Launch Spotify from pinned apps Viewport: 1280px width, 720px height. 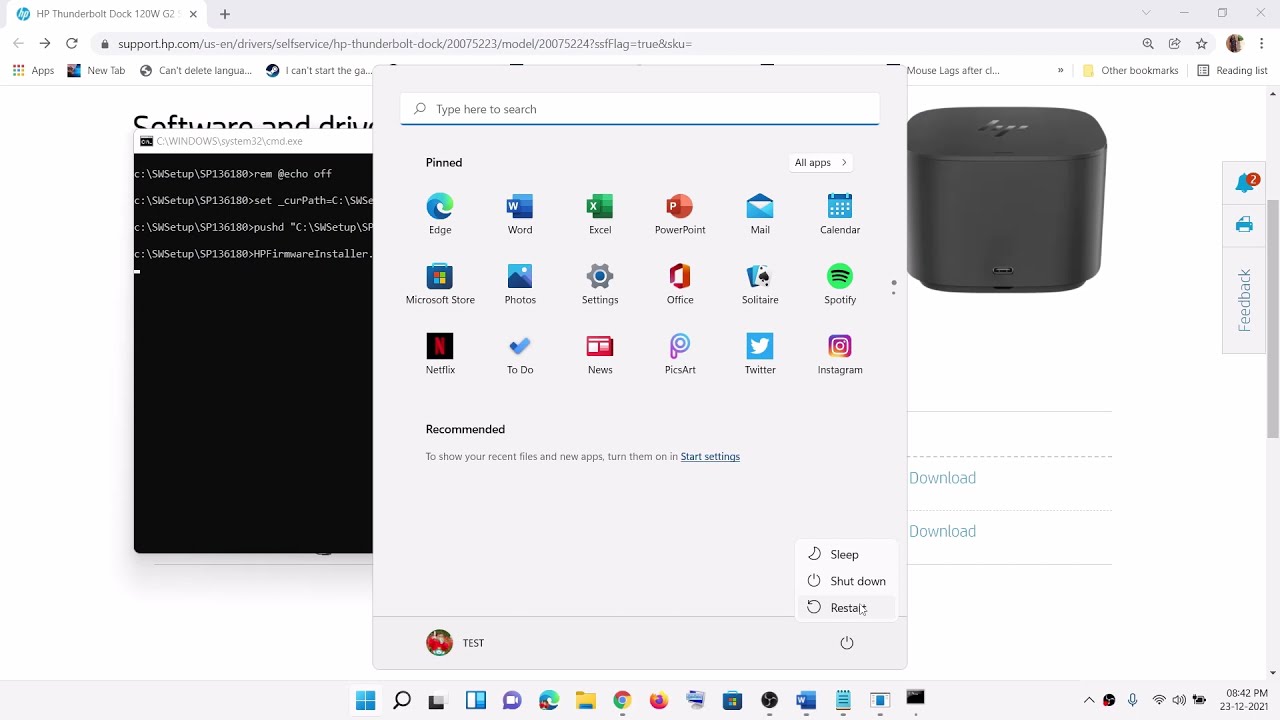tap(840, 285)
